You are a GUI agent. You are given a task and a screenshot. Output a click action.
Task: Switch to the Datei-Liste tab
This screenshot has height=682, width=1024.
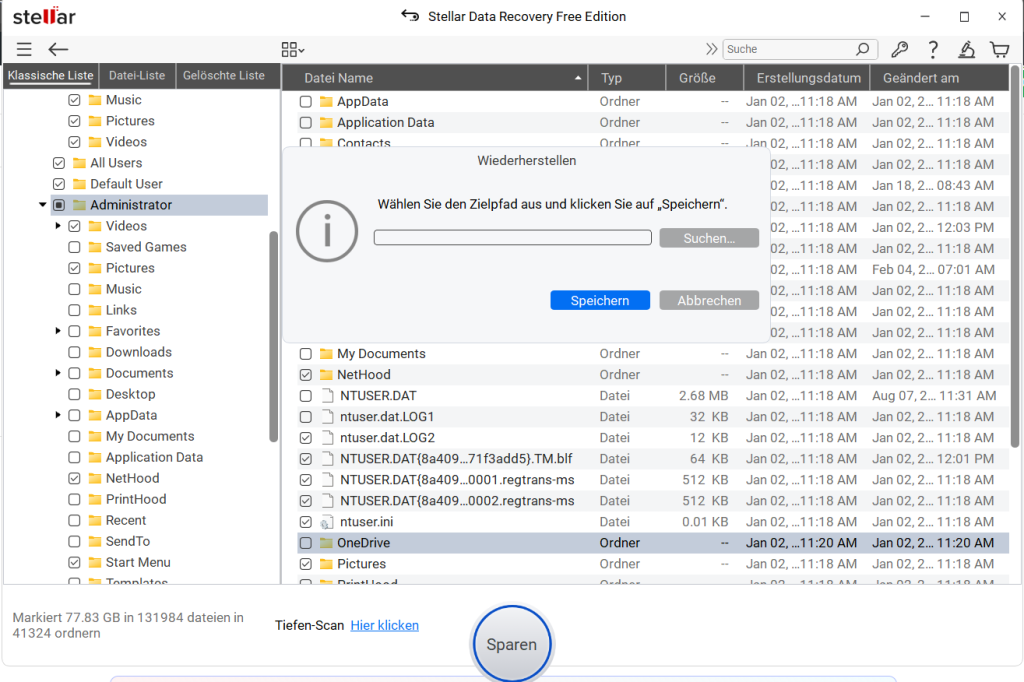[x=137, y=76]
